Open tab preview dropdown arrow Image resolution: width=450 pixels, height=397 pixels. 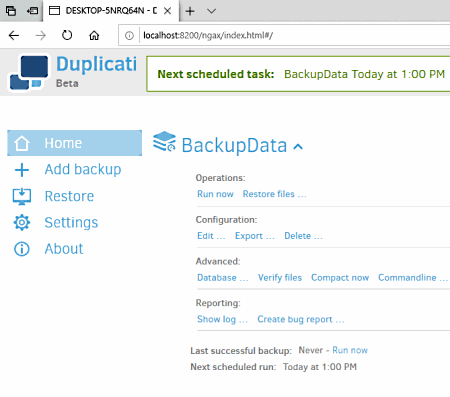tap(211, 11)
